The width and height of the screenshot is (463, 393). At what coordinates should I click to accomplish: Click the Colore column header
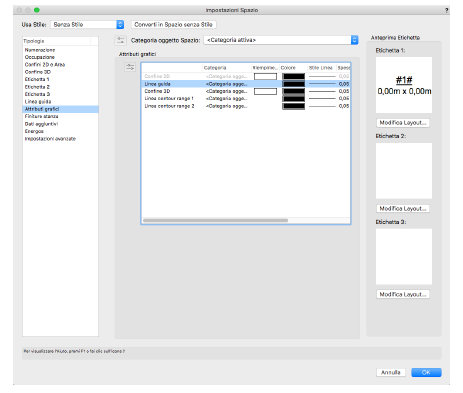293,68
